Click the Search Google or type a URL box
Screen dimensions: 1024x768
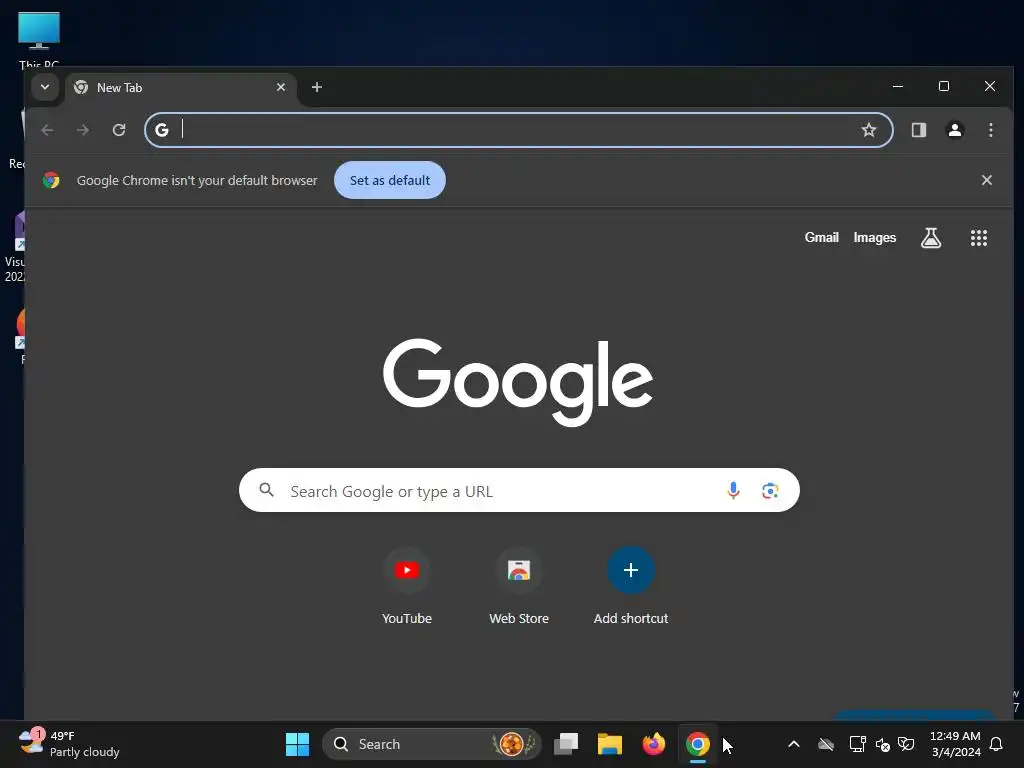519,490
